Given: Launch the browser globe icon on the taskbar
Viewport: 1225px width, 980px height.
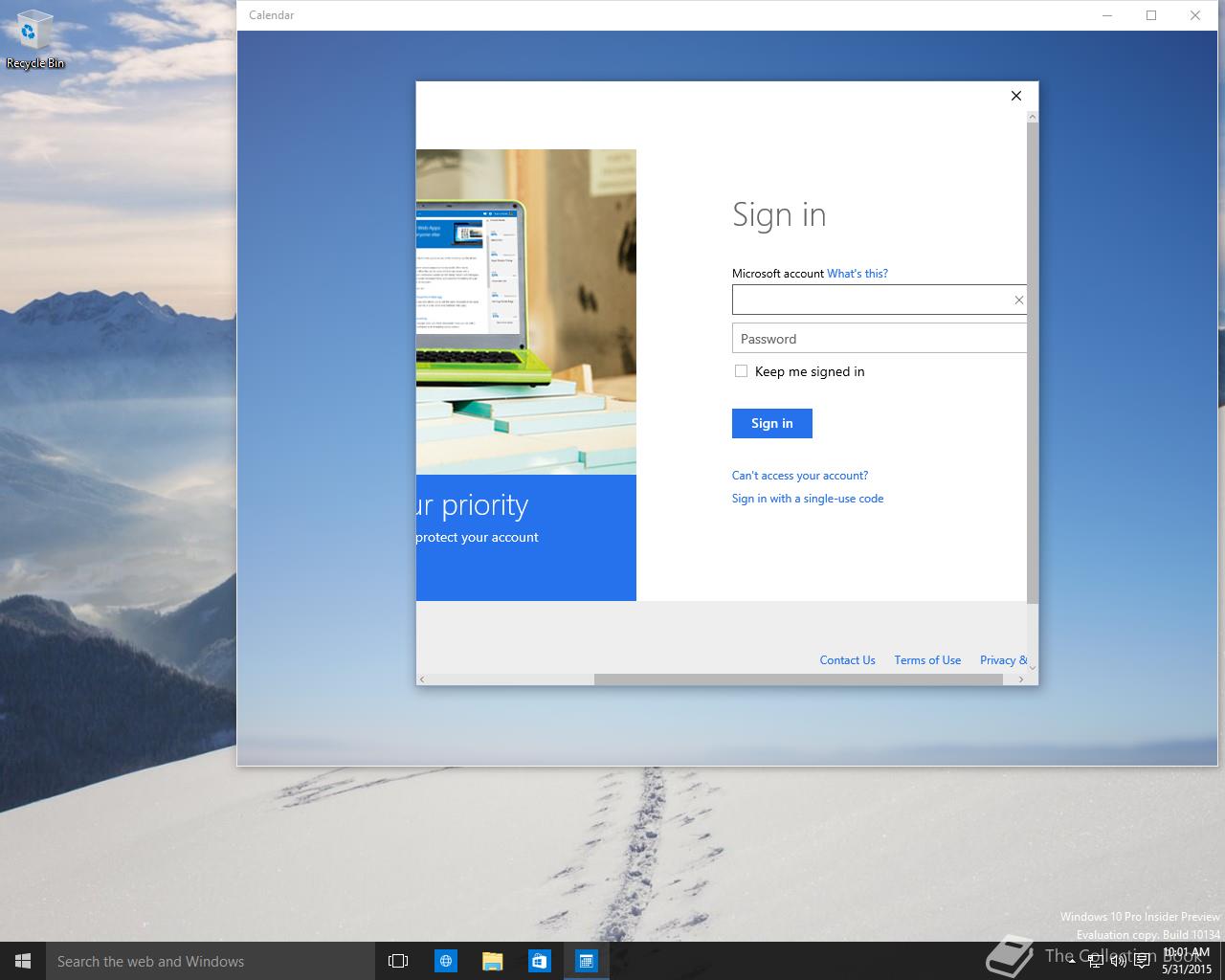Looking at the screenshot, I should pos(445,961).
